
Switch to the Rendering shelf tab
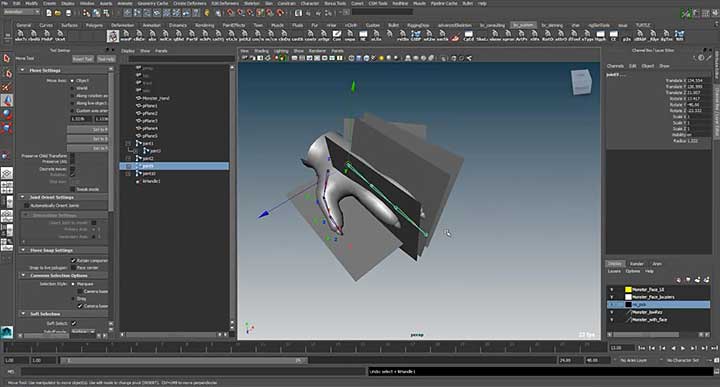pyautogui.click(x=205, y=25)
